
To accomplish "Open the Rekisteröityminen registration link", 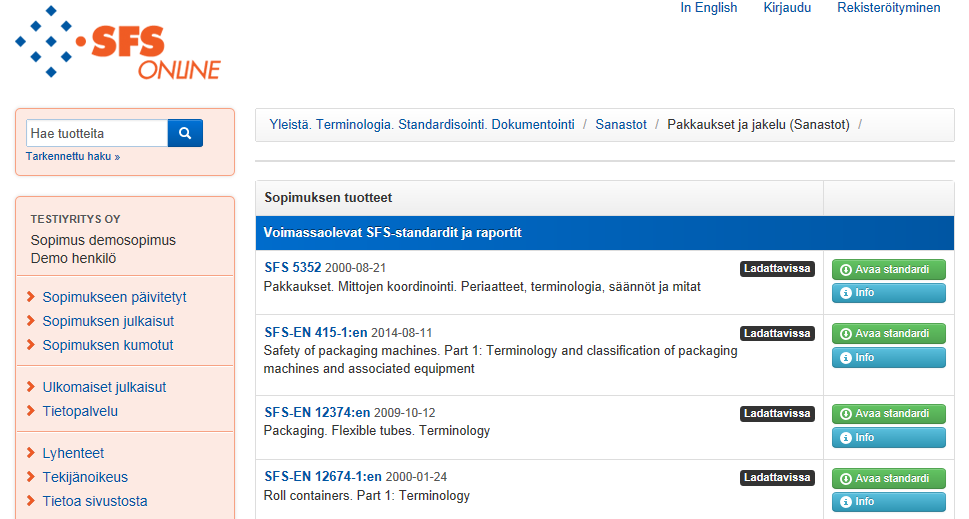I will pyautogui.click(x=889, y=7).
